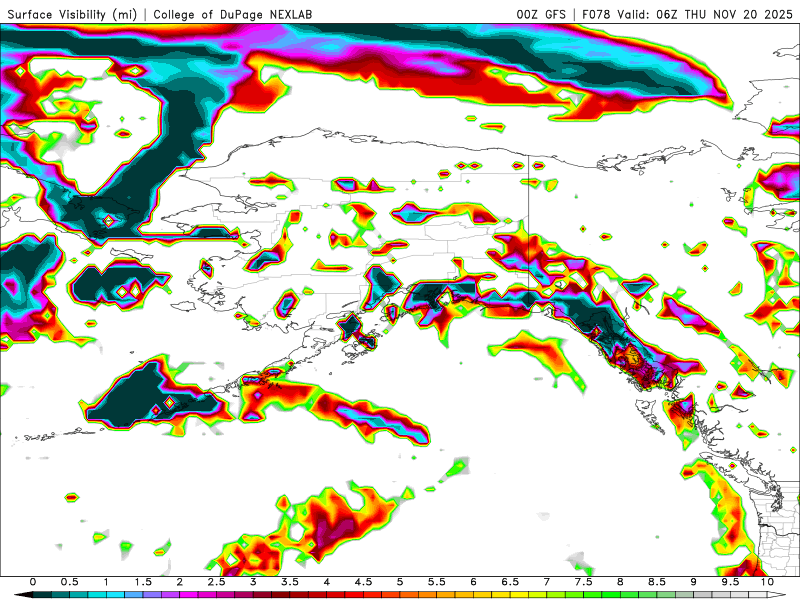Screen dimensions: 800x600
Task: Click the '8.5' value on the color scale
Action: pos(657,582)
